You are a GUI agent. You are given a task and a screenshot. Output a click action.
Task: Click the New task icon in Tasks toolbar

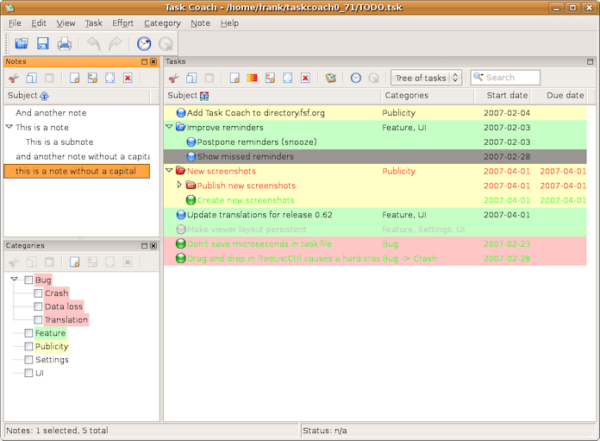point(233,77)
